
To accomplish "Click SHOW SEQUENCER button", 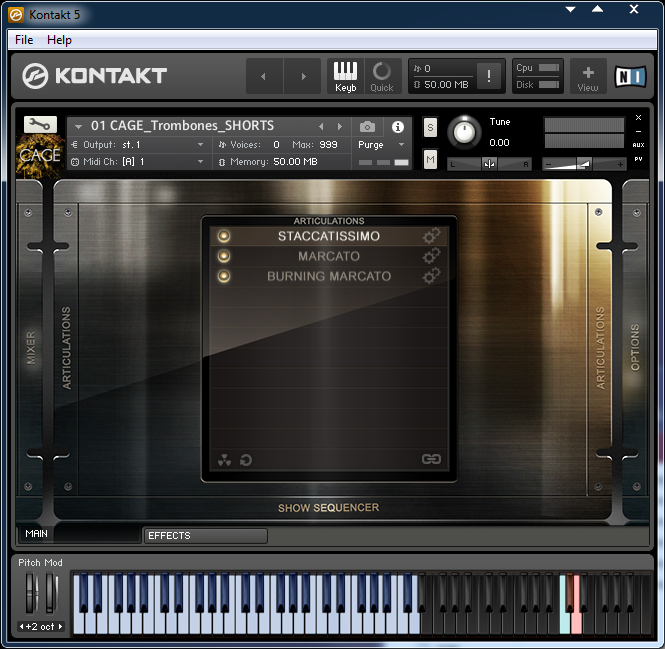I will [328, 508].
